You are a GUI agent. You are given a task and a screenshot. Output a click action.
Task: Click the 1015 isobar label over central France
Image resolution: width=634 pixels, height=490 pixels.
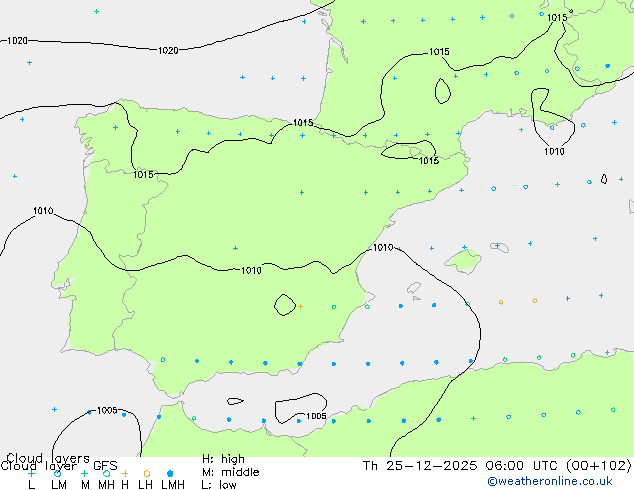439,52
